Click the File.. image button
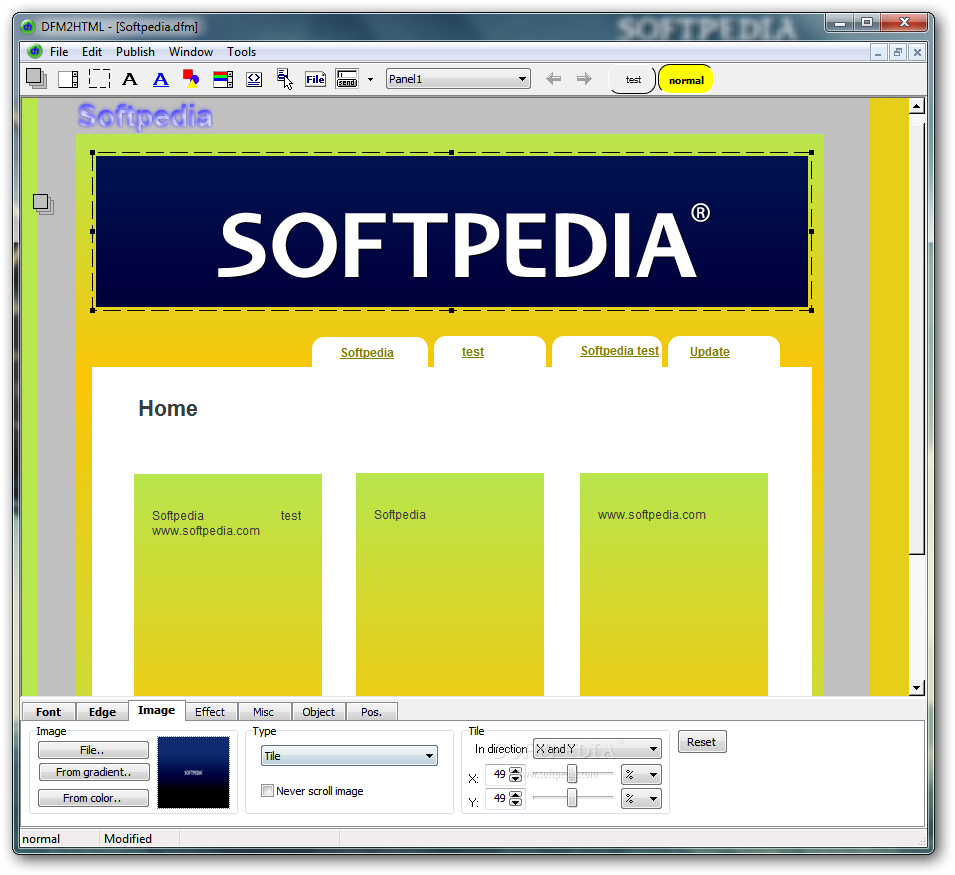This screenshot has width=955, height=875. point(93,750)
